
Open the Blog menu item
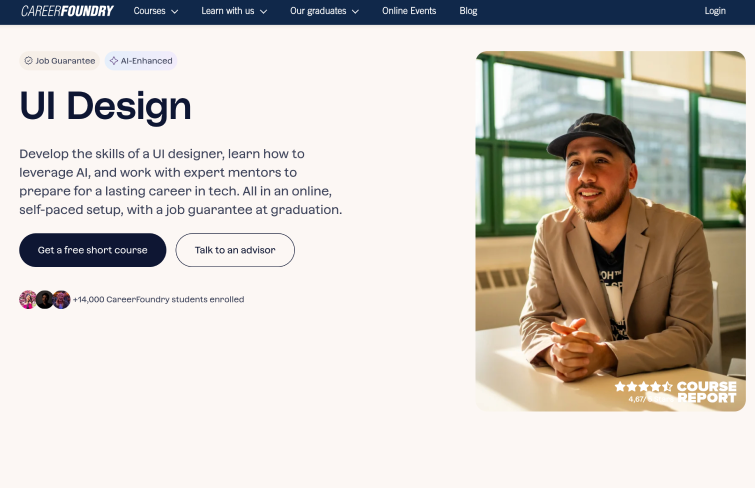pyautogui.click(x=469, y=11)
